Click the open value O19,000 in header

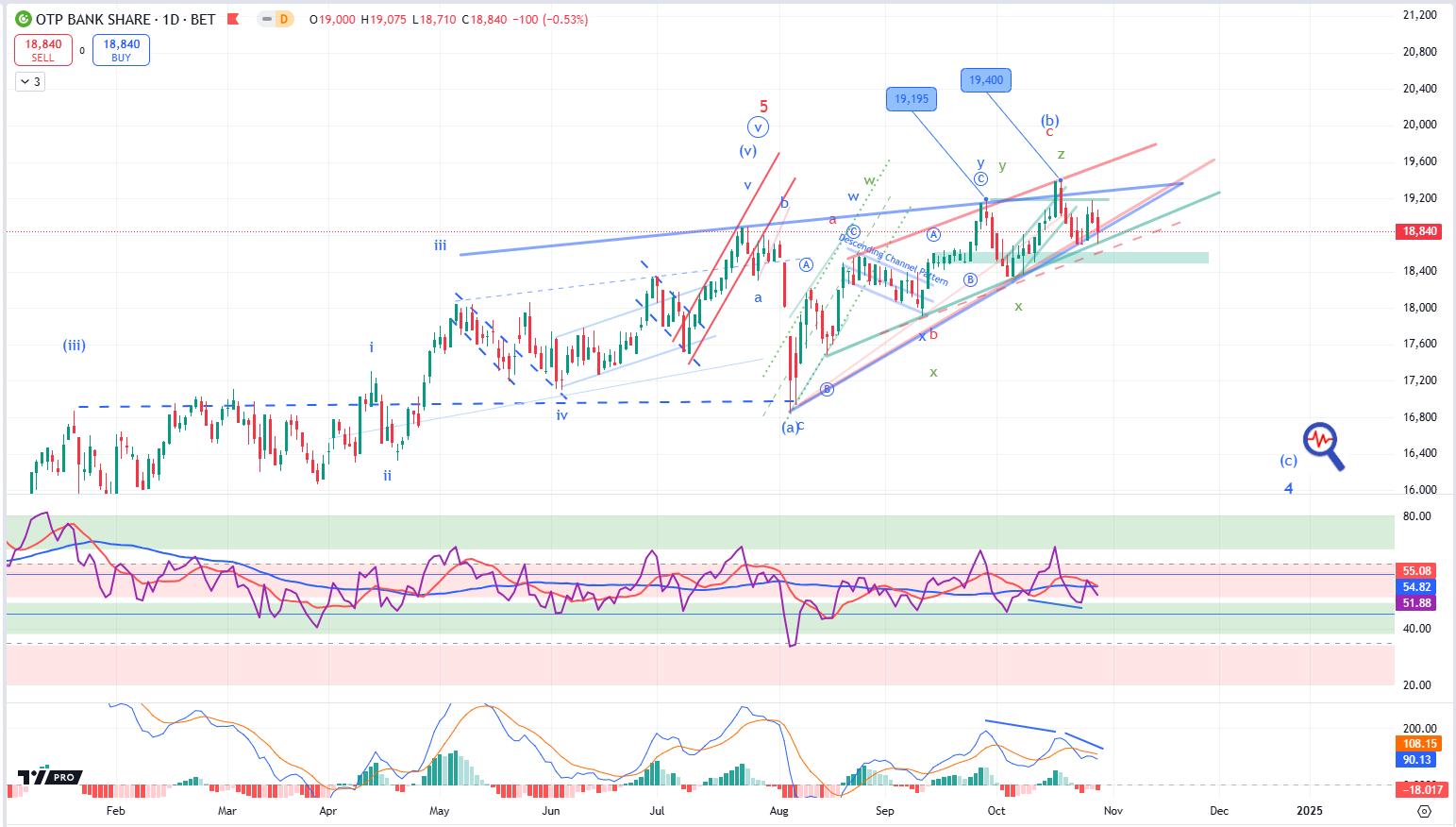click(x=332, y=19)
